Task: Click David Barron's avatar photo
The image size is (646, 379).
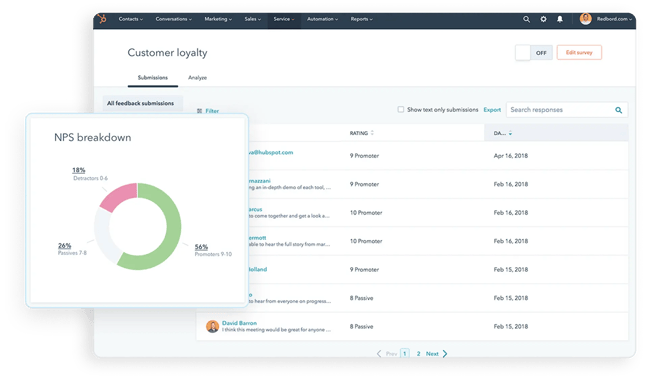Action: click(x=212, y=326)
